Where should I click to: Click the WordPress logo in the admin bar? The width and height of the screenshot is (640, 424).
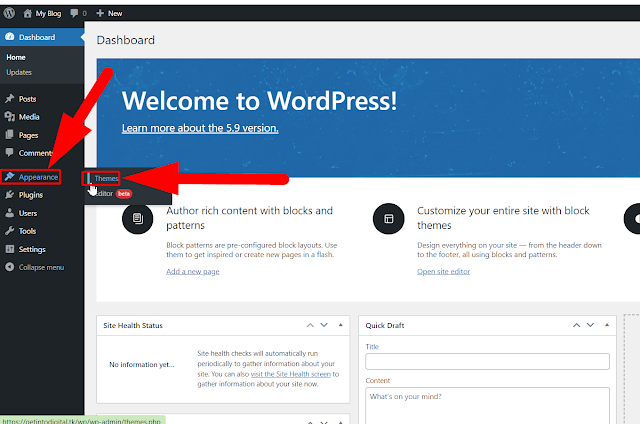9,13
